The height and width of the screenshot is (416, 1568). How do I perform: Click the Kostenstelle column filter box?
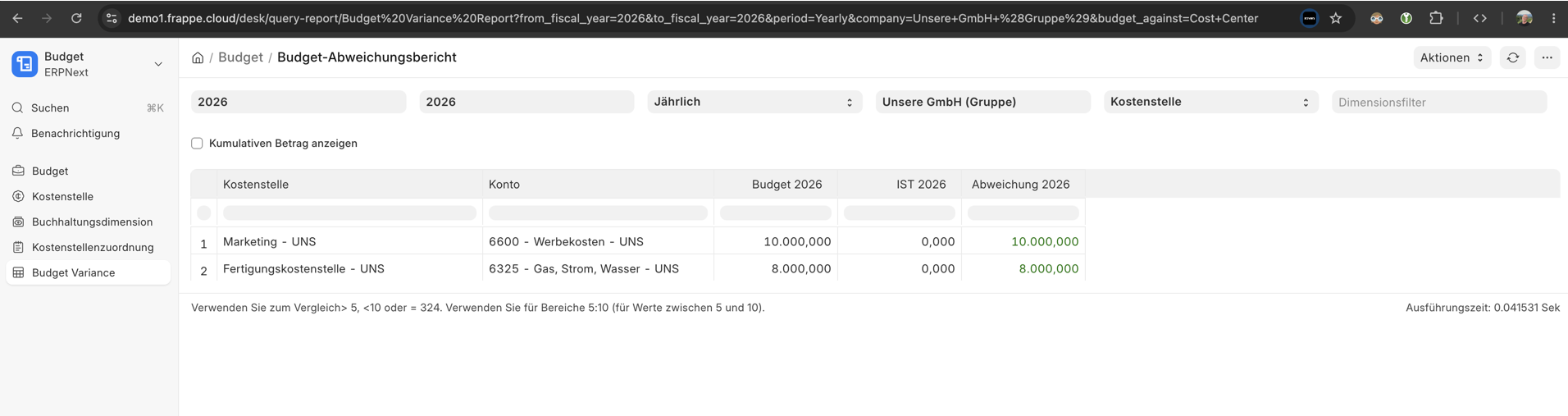click(x=349, y=213)
